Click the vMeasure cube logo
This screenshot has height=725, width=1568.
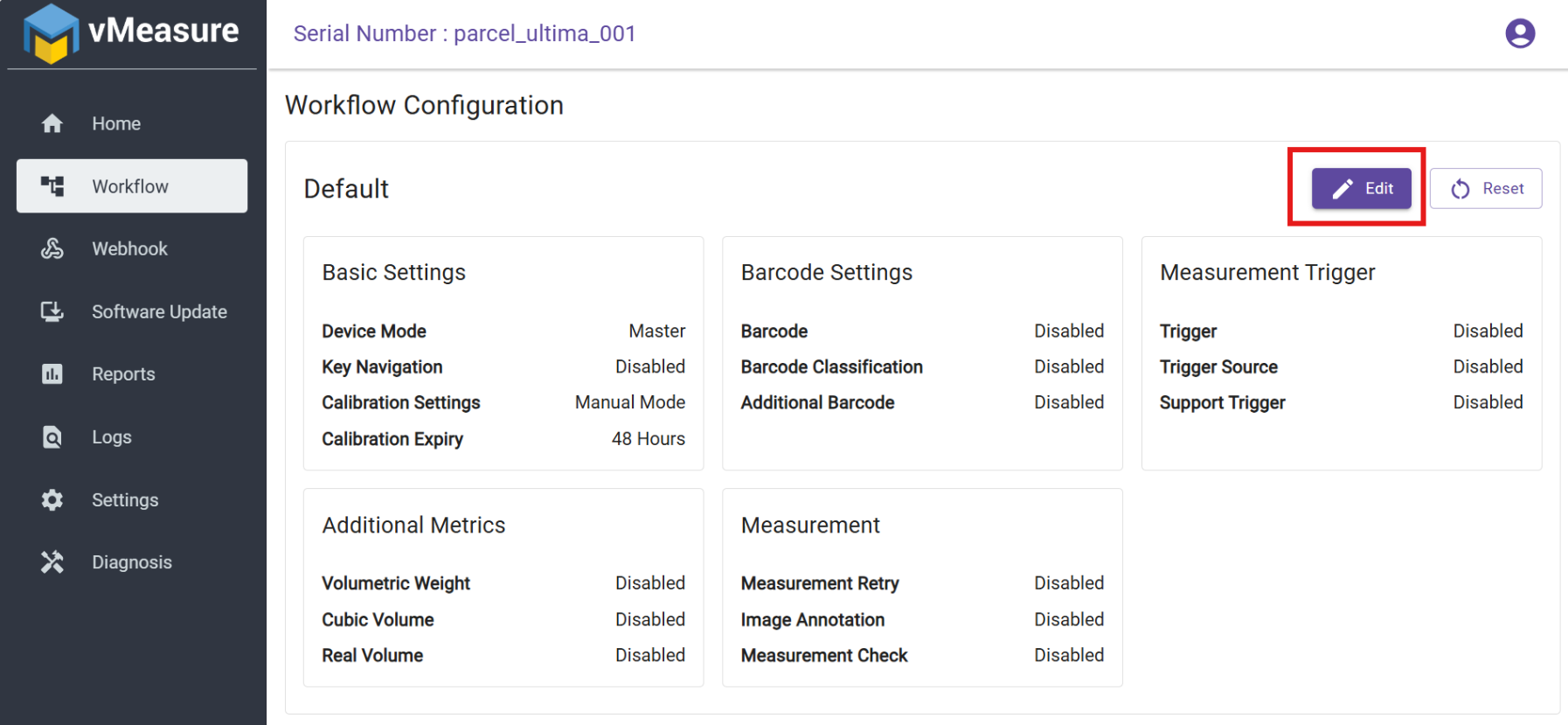pos(51,33)
